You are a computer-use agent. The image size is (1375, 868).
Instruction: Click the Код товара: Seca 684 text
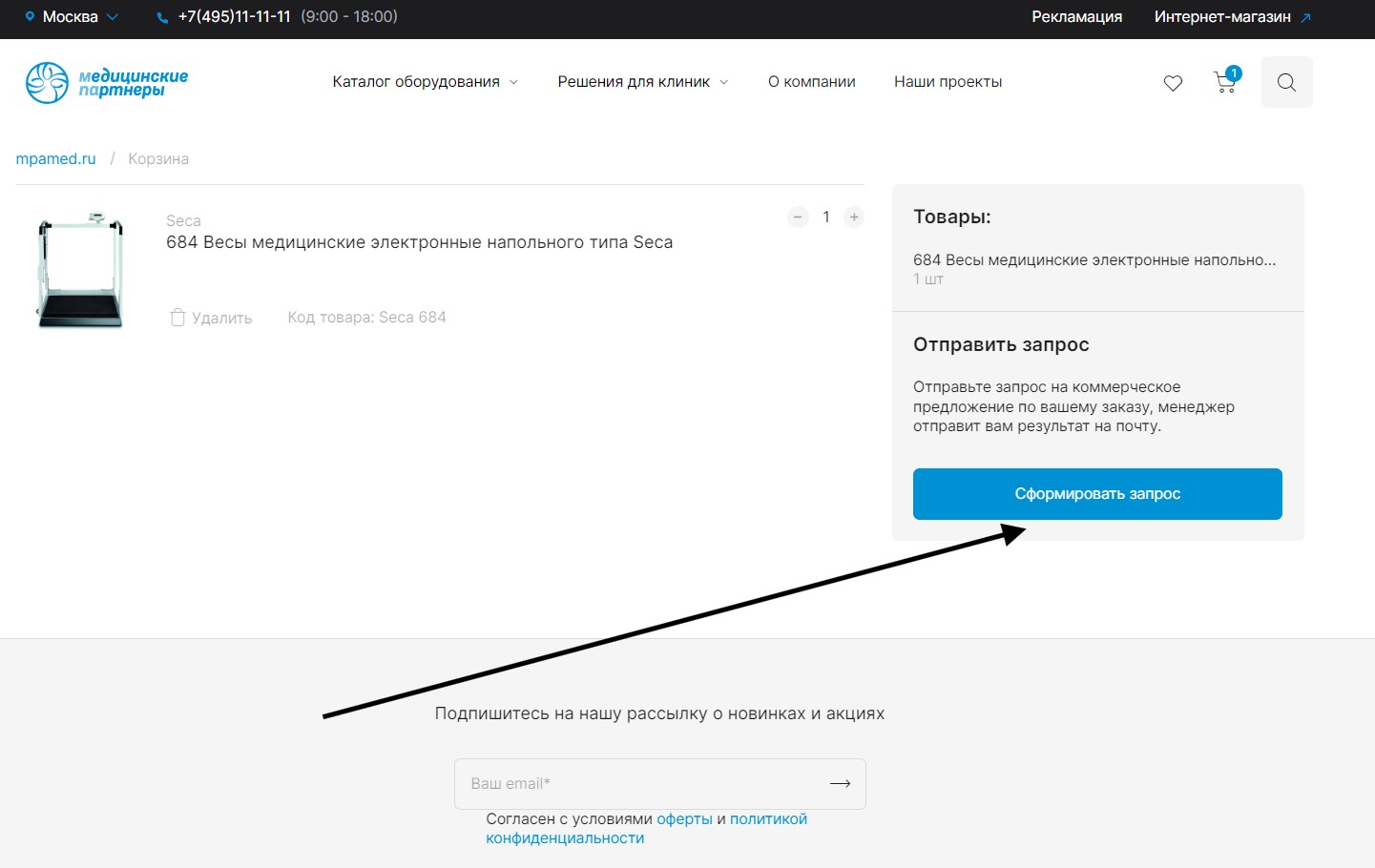point(366,317)
